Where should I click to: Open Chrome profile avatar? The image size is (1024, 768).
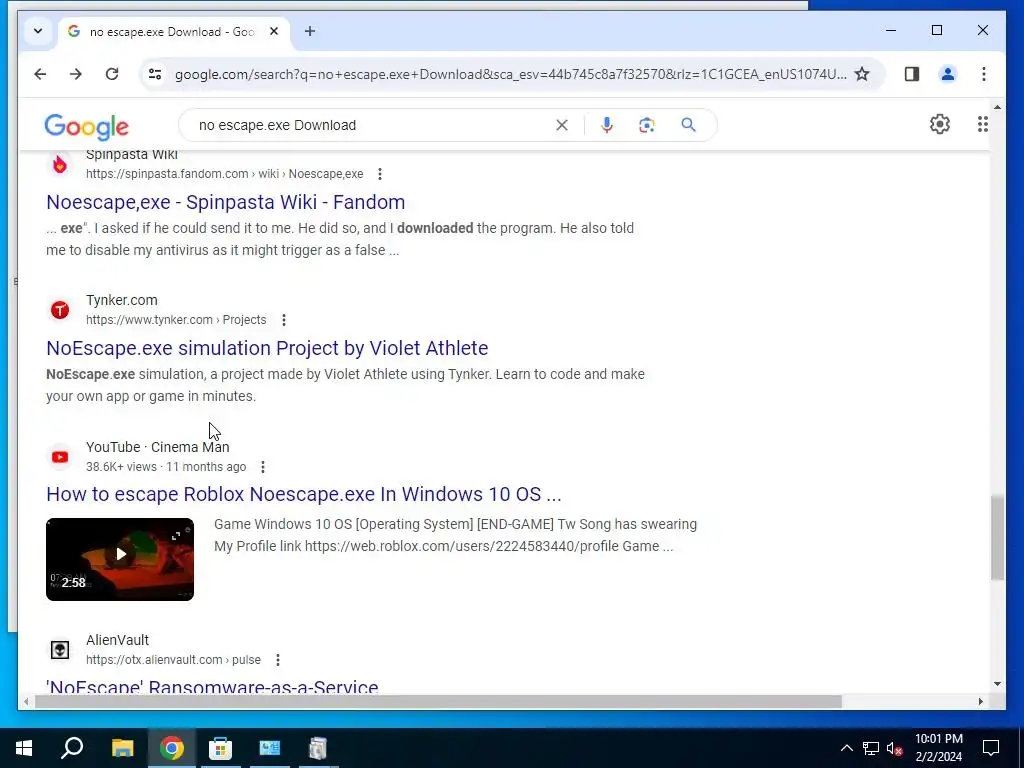click(948, 74)
